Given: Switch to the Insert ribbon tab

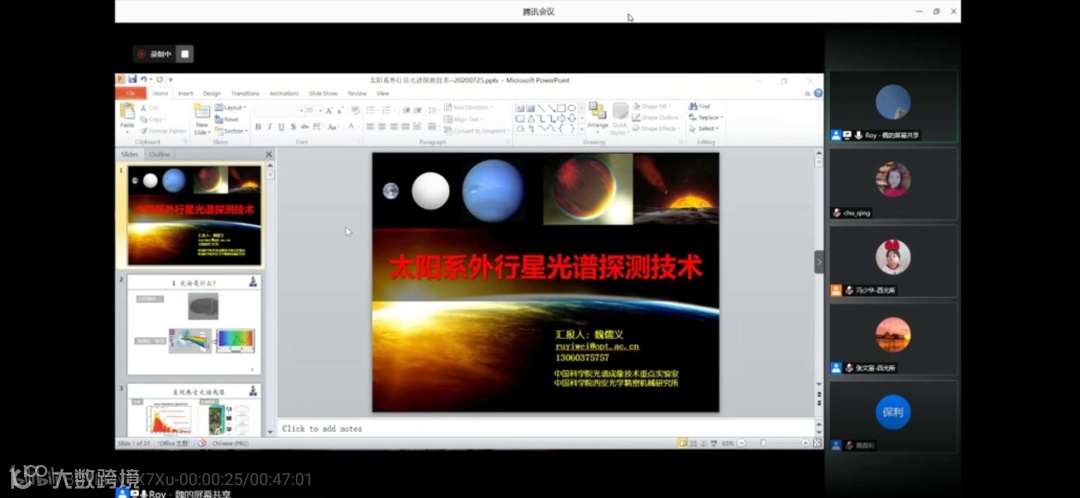Looking at the screenshot, I should pyautogui.click(x=185, y=94).
